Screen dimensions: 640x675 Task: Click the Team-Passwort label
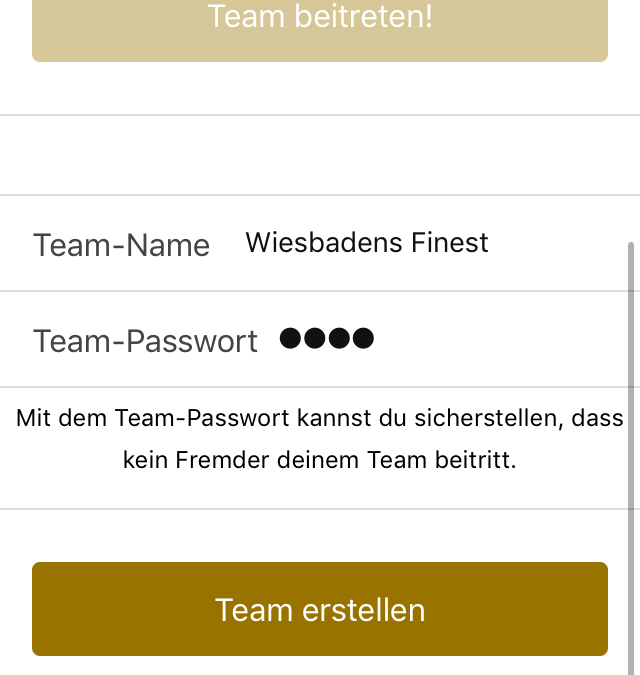tap(145, 341)
